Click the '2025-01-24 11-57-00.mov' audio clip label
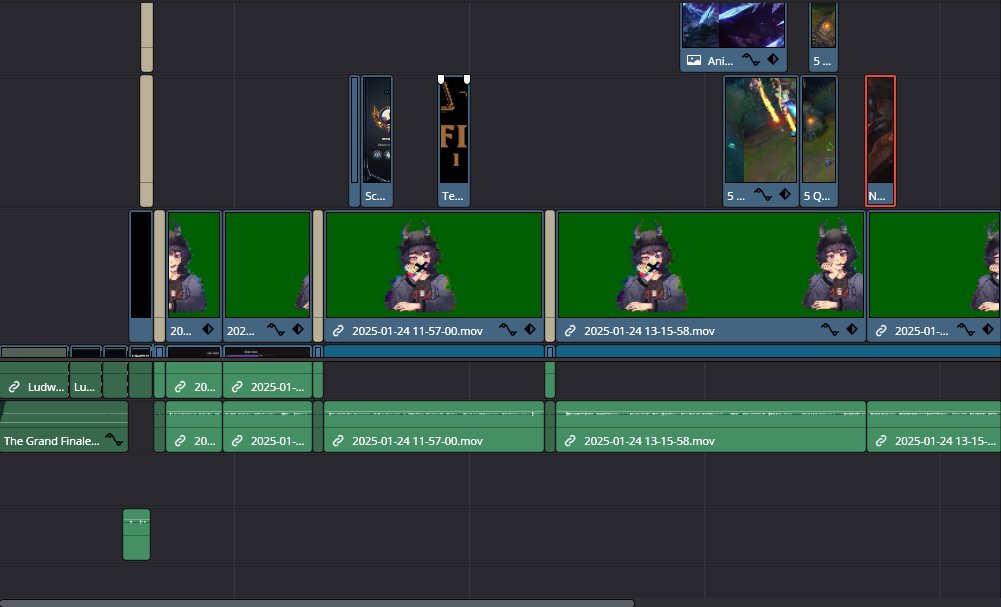 [x=418, y=441]
